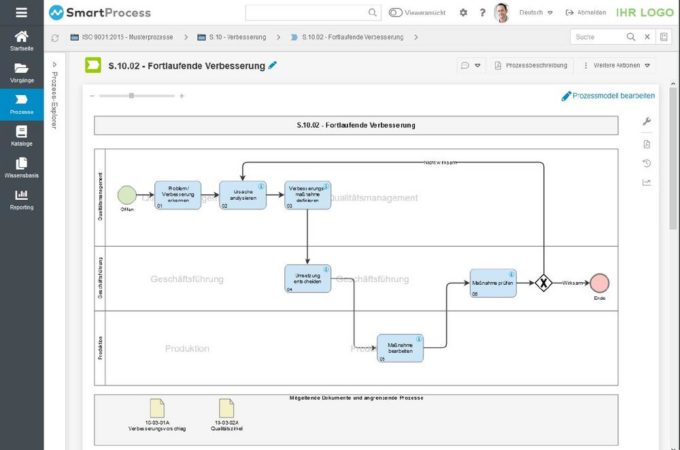Click the wrench tool icon beside the diagram
This screenshot has height=450, width=680.
(646, 121)
